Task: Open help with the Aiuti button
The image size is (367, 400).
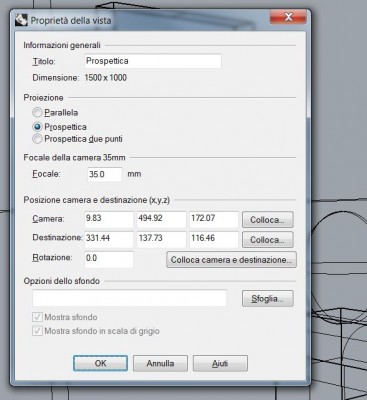Action: (x=220, y=363)
